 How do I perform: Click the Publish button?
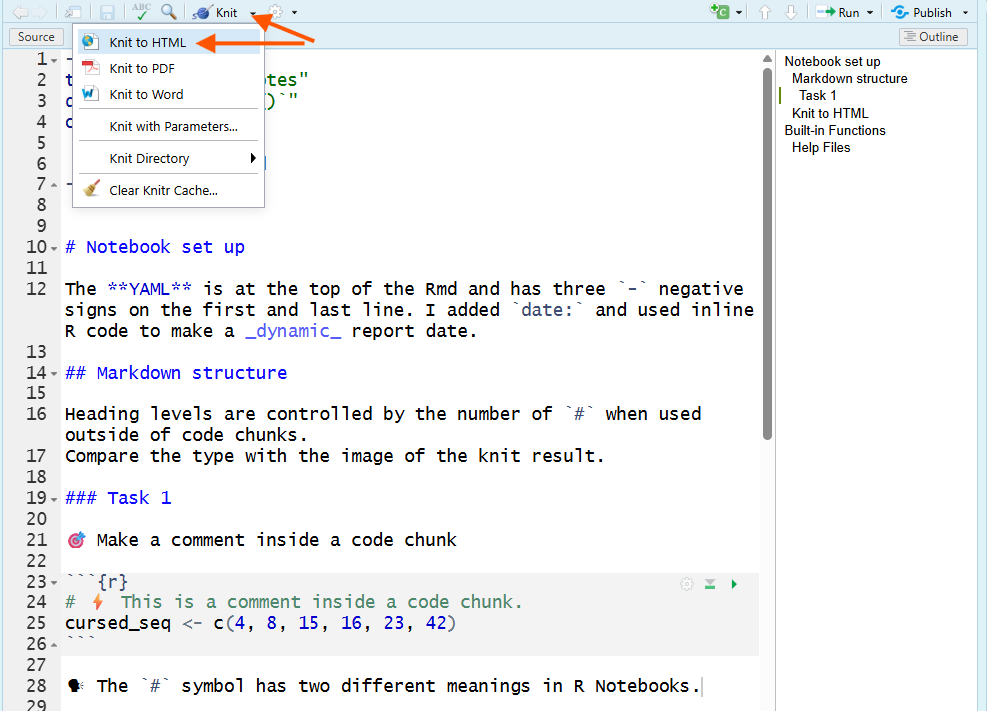[922, 13]
